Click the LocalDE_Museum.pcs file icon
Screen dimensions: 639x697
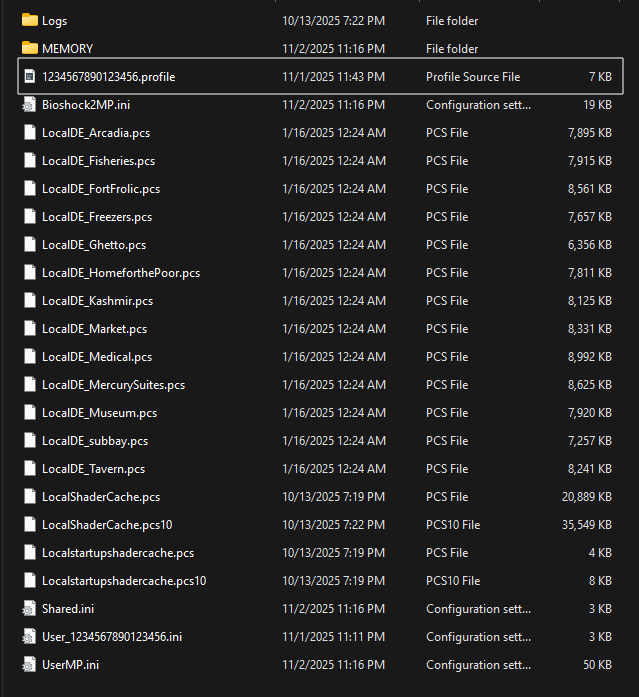[29, 412]
